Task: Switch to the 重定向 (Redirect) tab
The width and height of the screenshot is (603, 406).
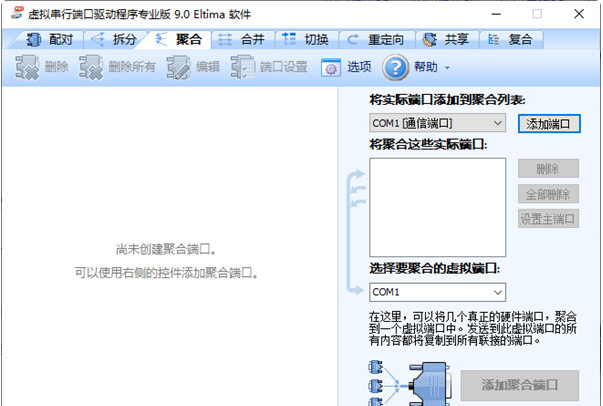Action: click(376, 40)
